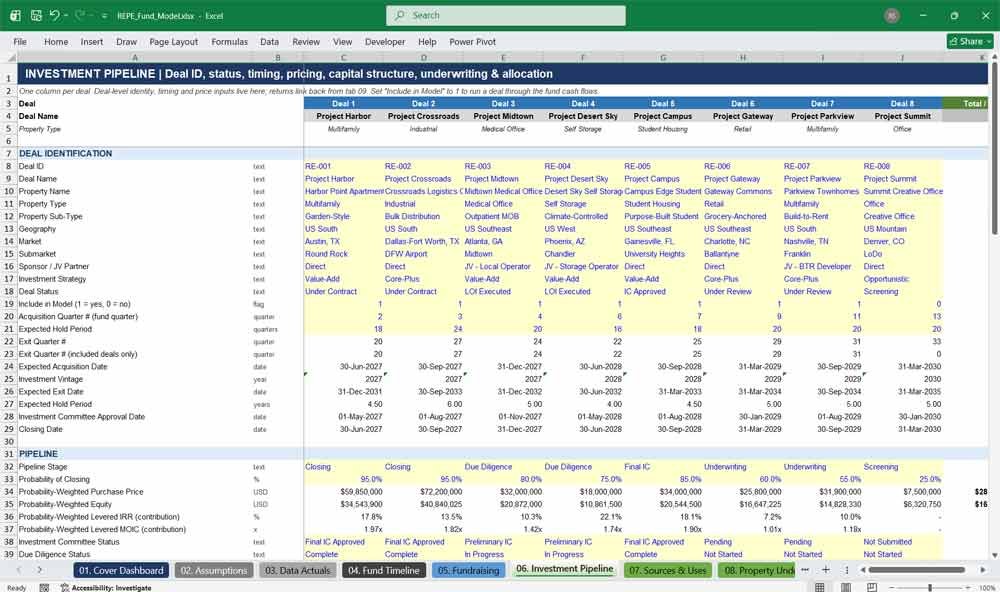Open the File menu

(x=20, y=41)
